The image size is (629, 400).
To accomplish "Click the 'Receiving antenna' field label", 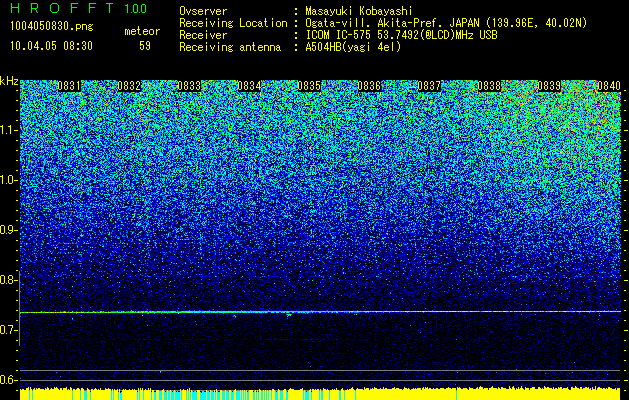I will [230, 47].
